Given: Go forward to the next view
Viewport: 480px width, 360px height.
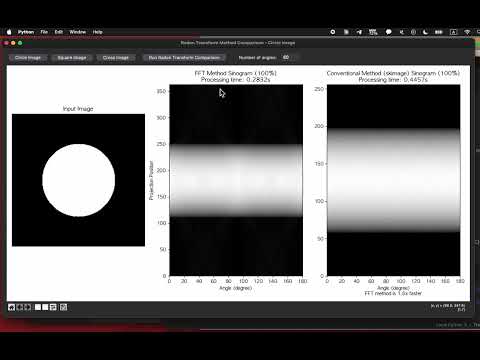Looking at the screenshot, I should pos(28,307).
